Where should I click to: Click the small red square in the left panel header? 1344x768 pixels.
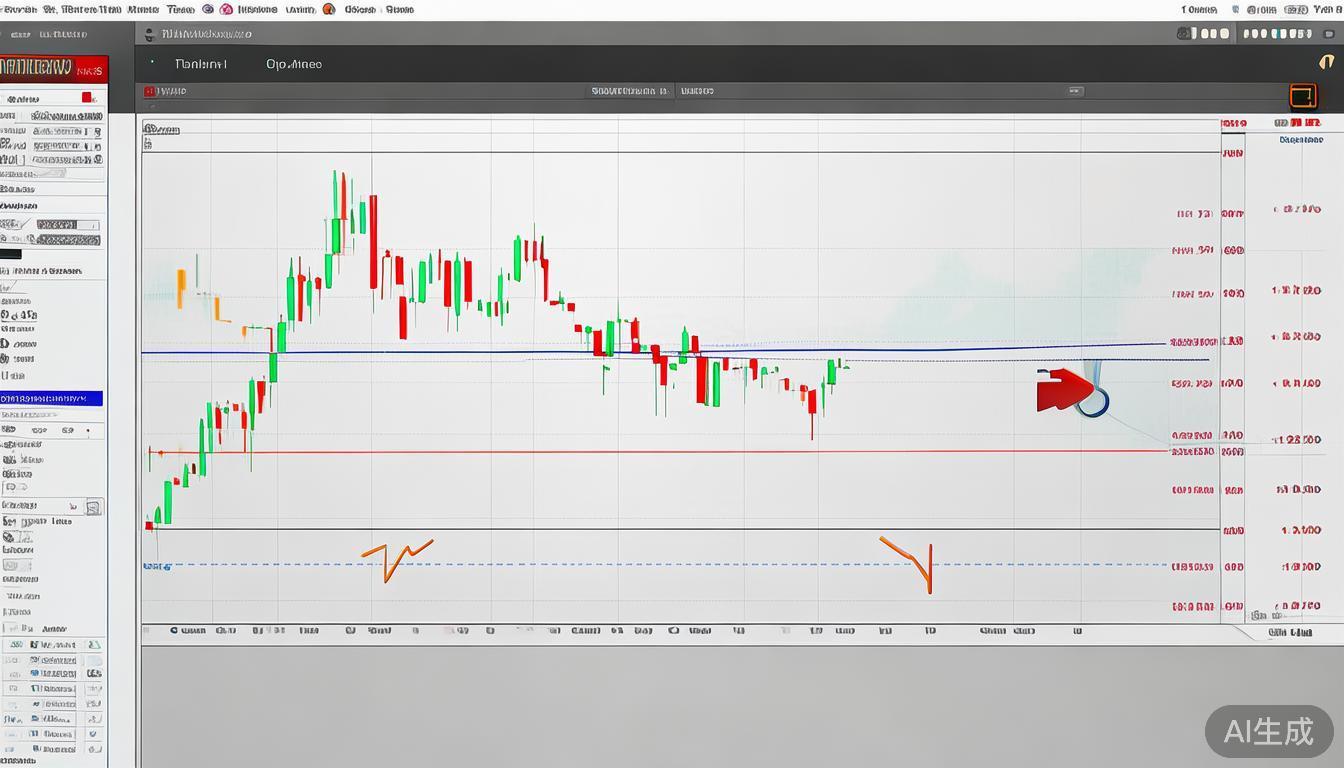(87, 98)
